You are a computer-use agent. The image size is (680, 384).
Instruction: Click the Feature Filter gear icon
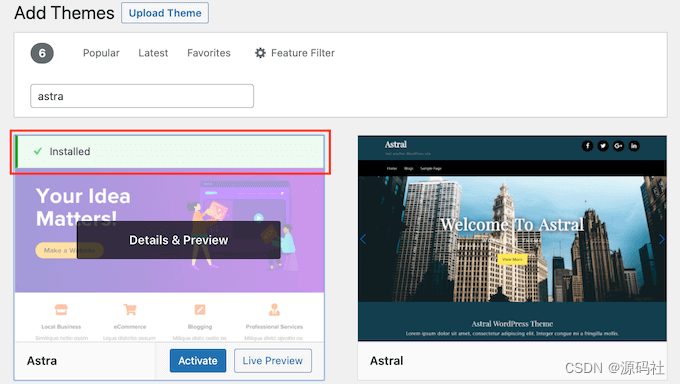pos(260,53)
